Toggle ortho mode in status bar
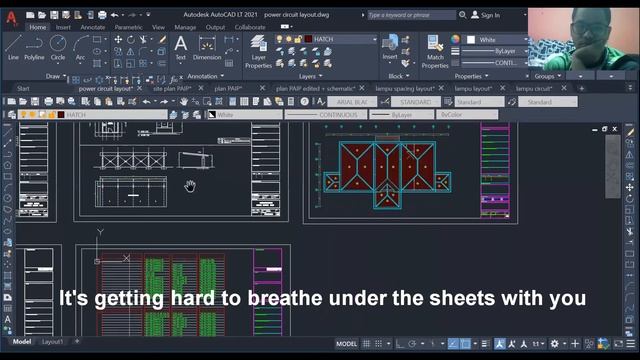 (x=399, y=344)
